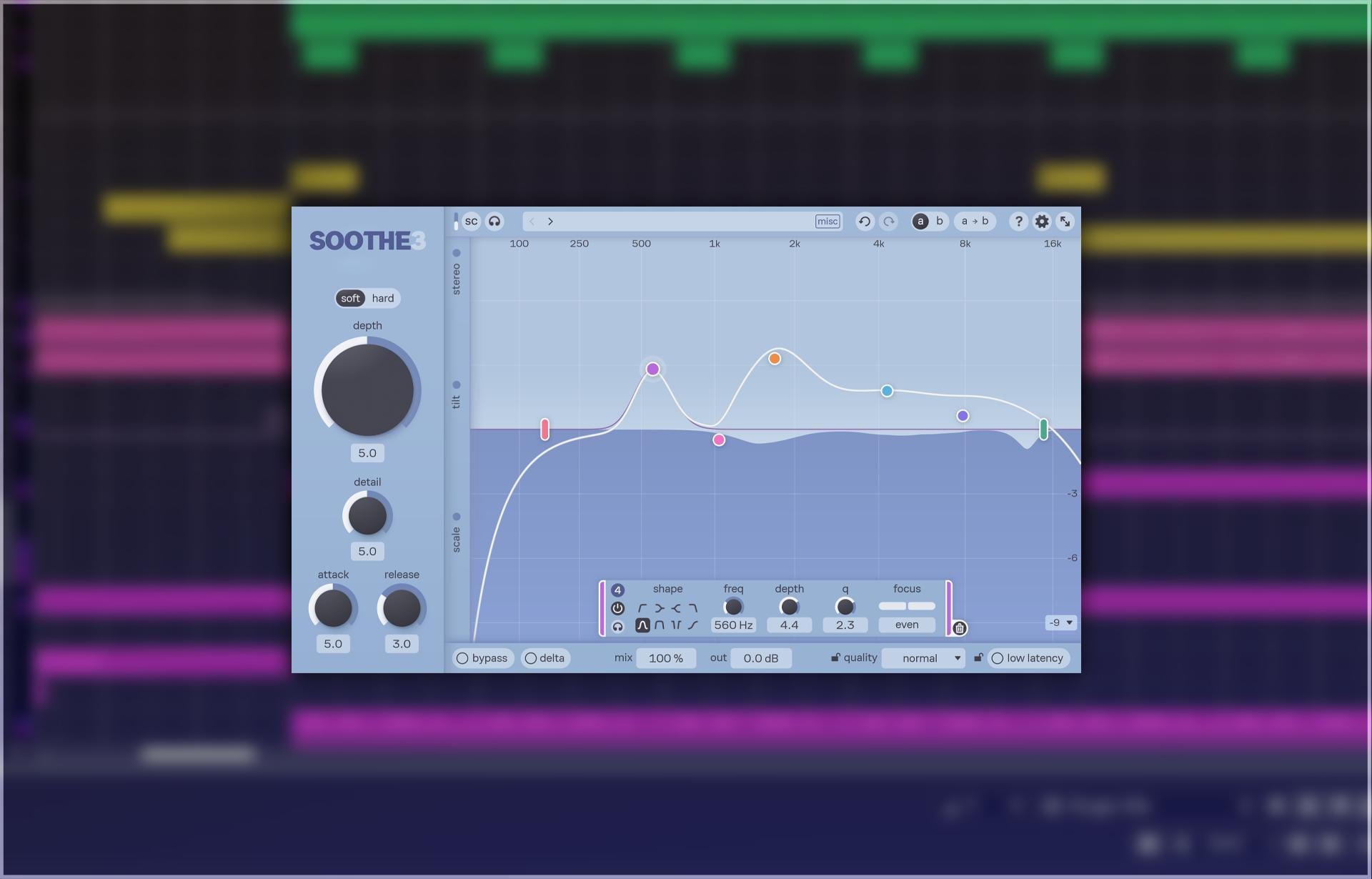This screenshot has width=1372, height=879.
Task: Toggle band 4 power button
Action: [617, 608]
